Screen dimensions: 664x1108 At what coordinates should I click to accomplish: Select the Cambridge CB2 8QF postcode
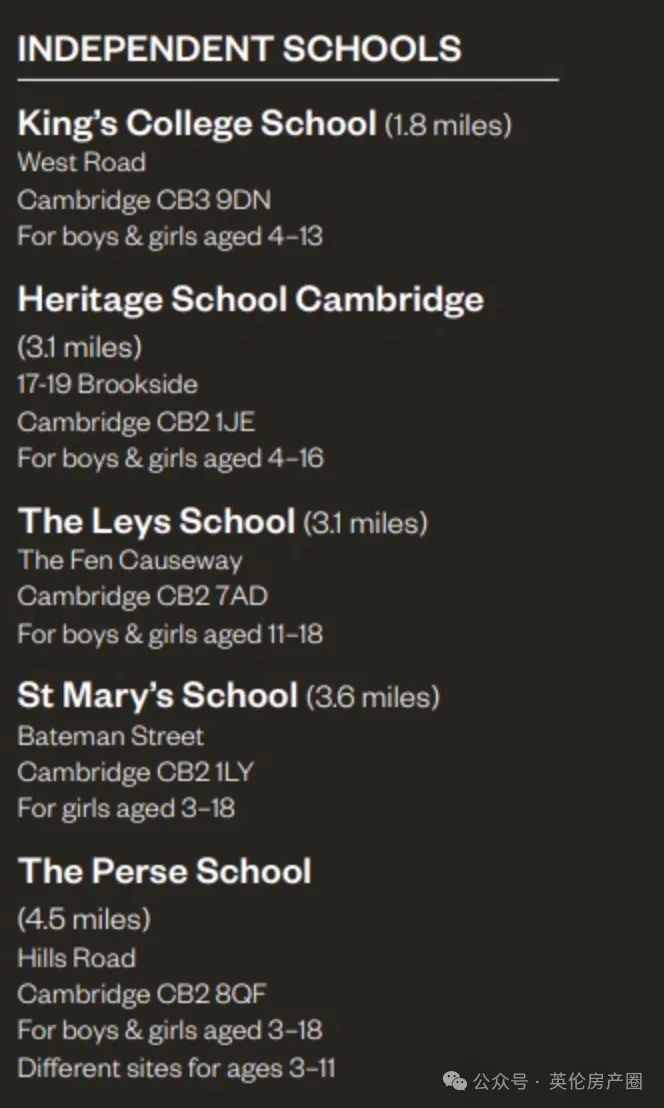coord(142,995)
